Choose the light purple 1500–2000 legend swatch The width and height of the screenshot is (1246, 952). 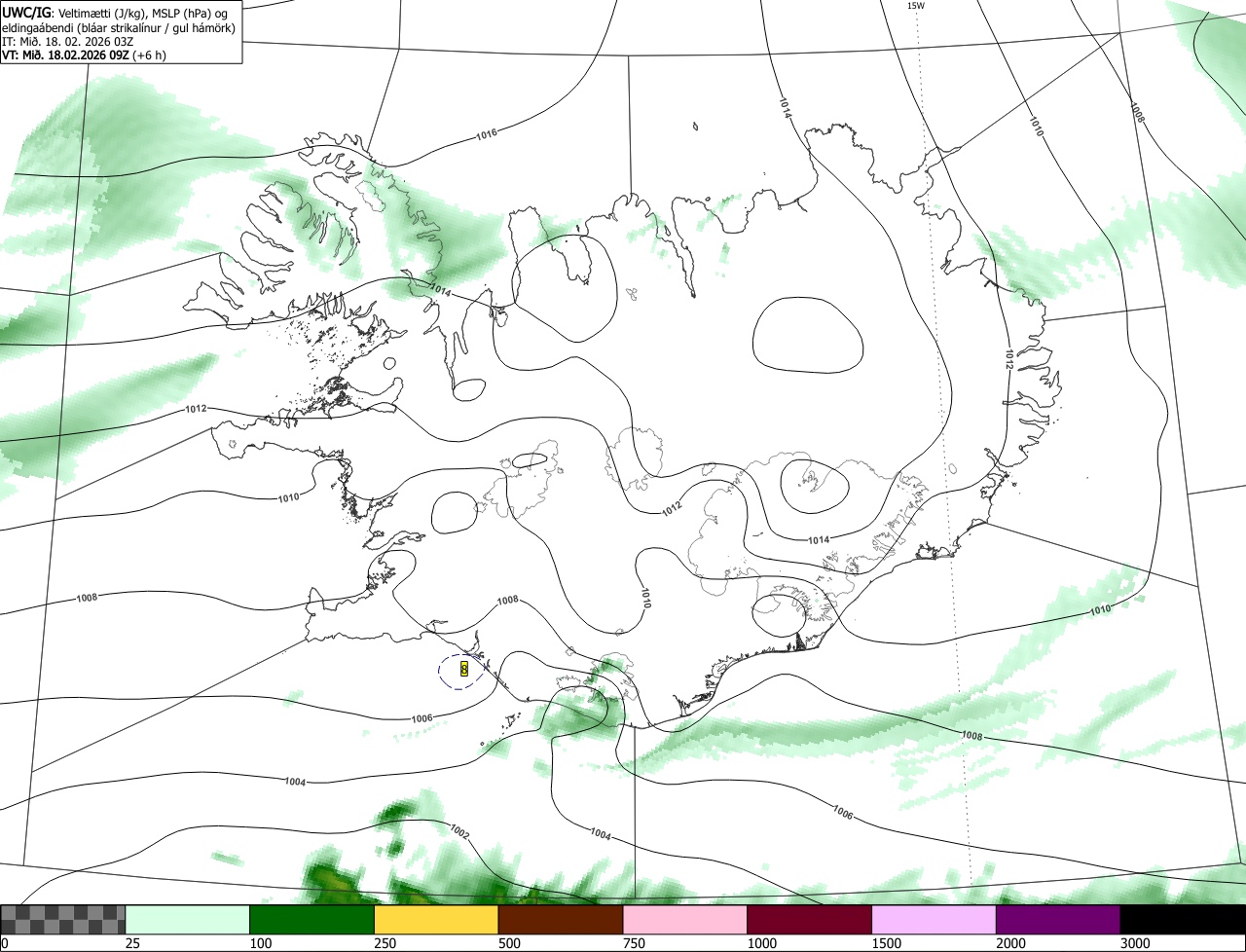(934, 920)
